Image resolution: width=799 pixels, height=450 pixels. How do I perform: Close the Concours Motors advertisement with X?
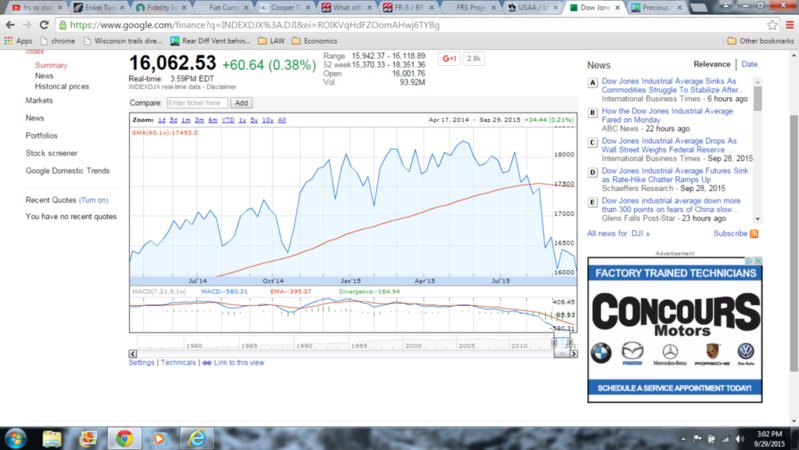758,260
